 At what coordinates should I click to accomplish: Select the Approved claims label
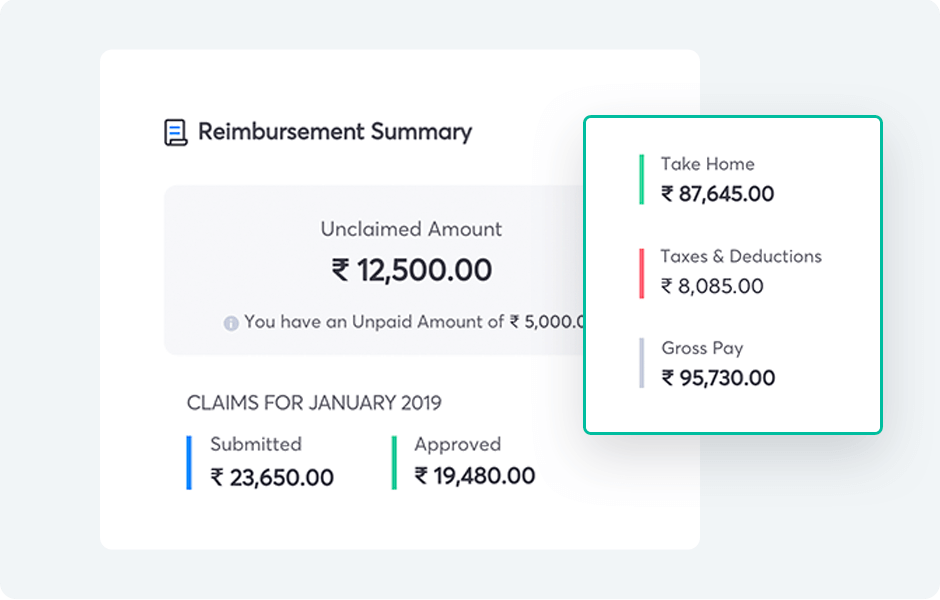click(457, 444)
